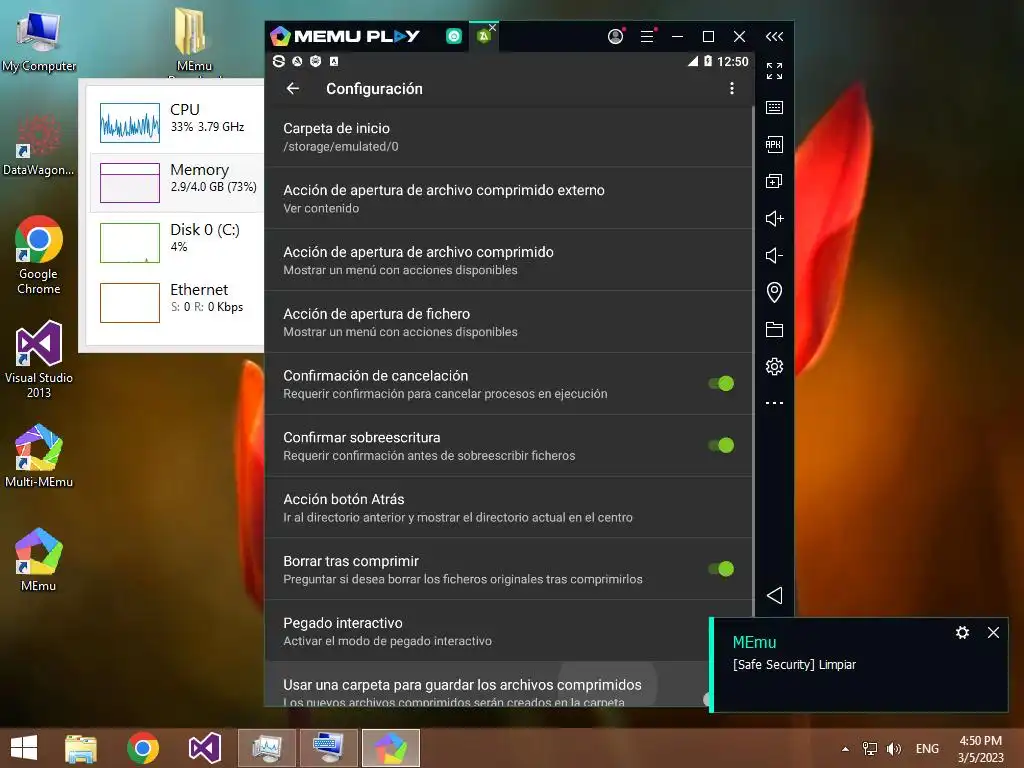This screenshot has width=1024, height=768.
Task: Open the taskbar clock showing 4:50 PM
Action: pos(980,748)
